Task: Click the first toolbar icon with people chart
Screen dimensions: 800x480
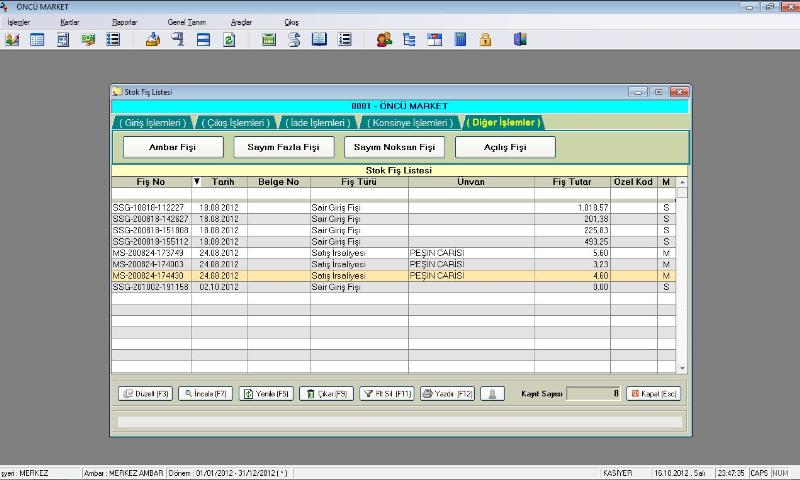Action: (12, 40)
